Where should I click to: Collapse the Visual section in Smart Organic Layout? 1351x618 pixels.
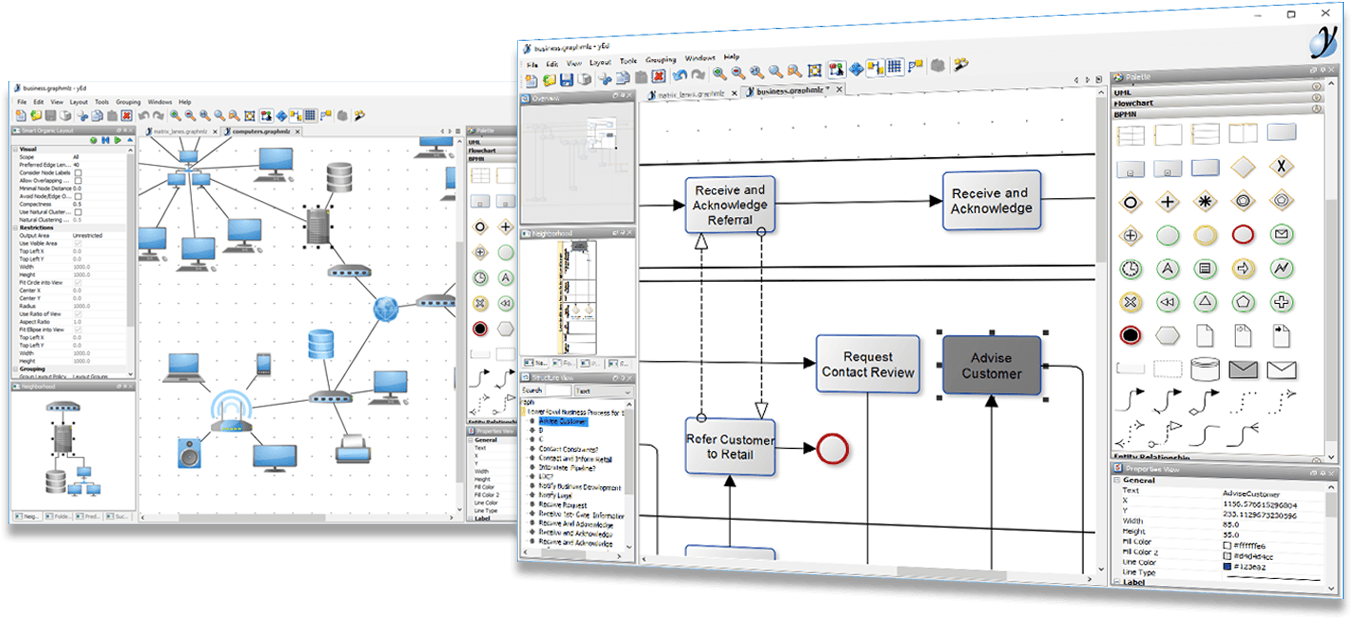[16, 150]
